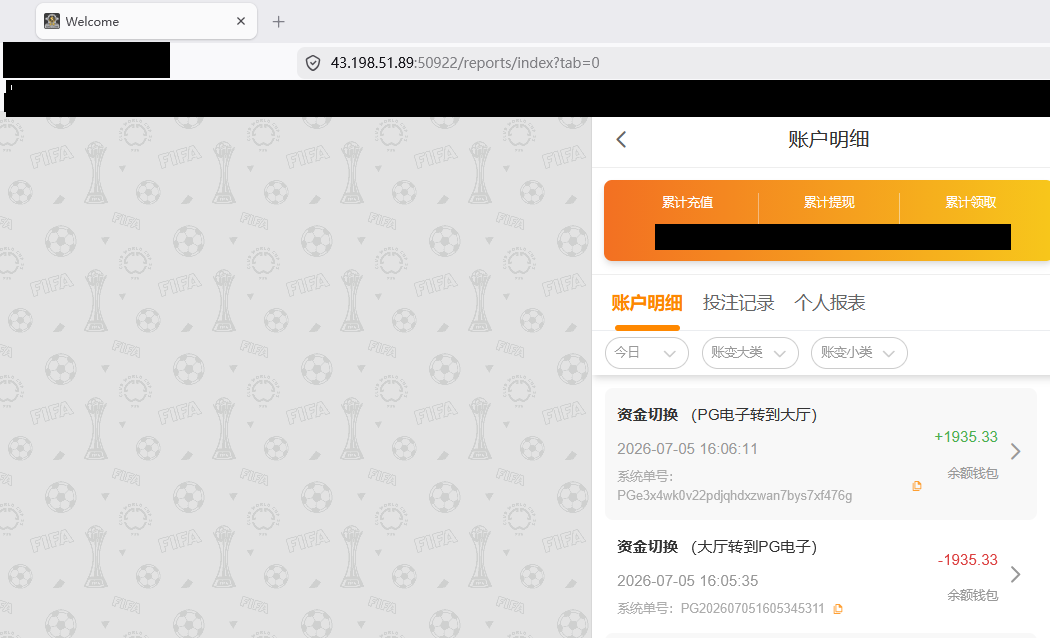The image size is (1050, 638).
Task: Click 余额钱包 under the -1935.33 amount
Action: coord(972,595)
